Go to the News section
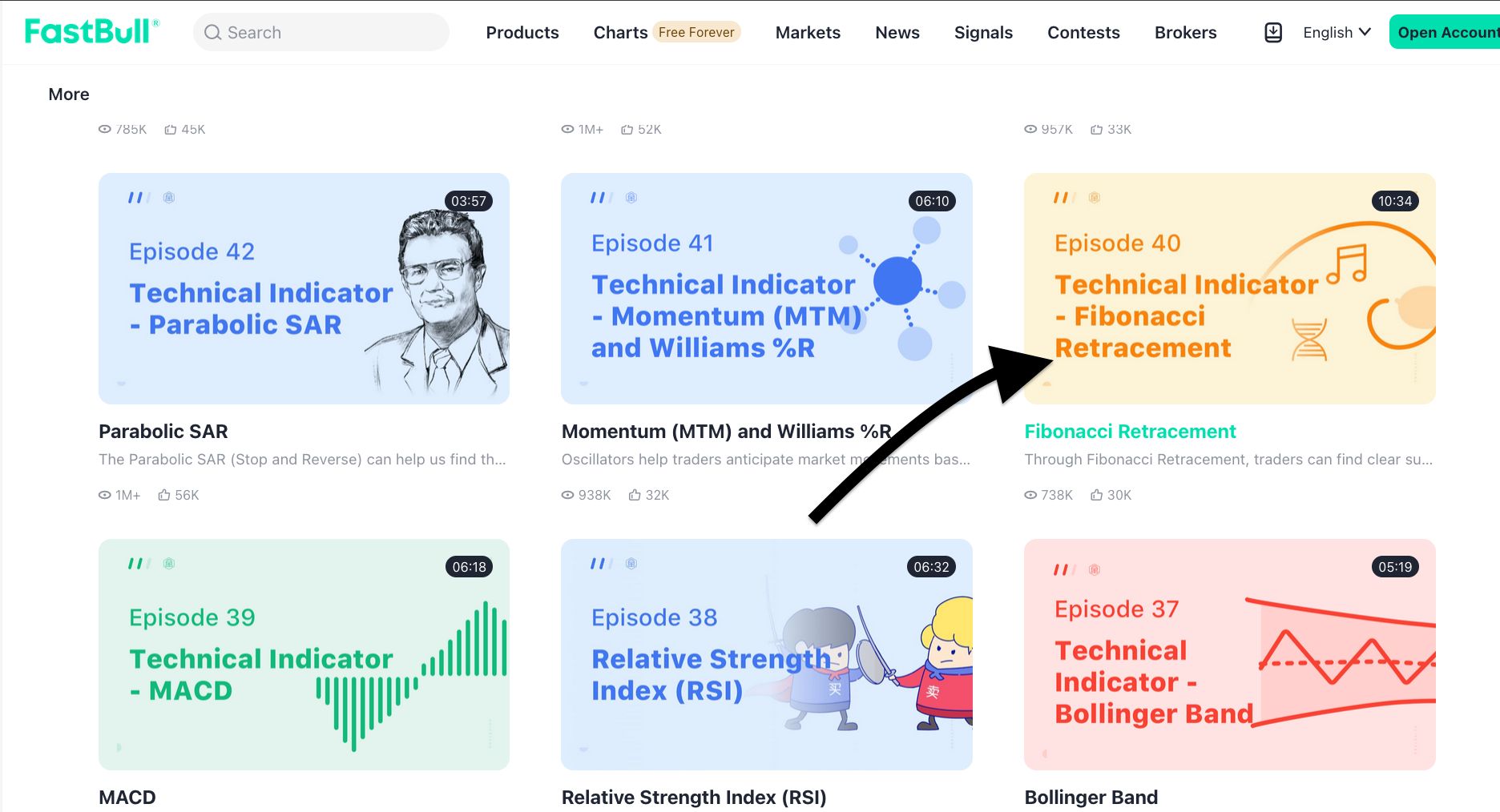The image size is (1500, 812). tap(897, 33)
